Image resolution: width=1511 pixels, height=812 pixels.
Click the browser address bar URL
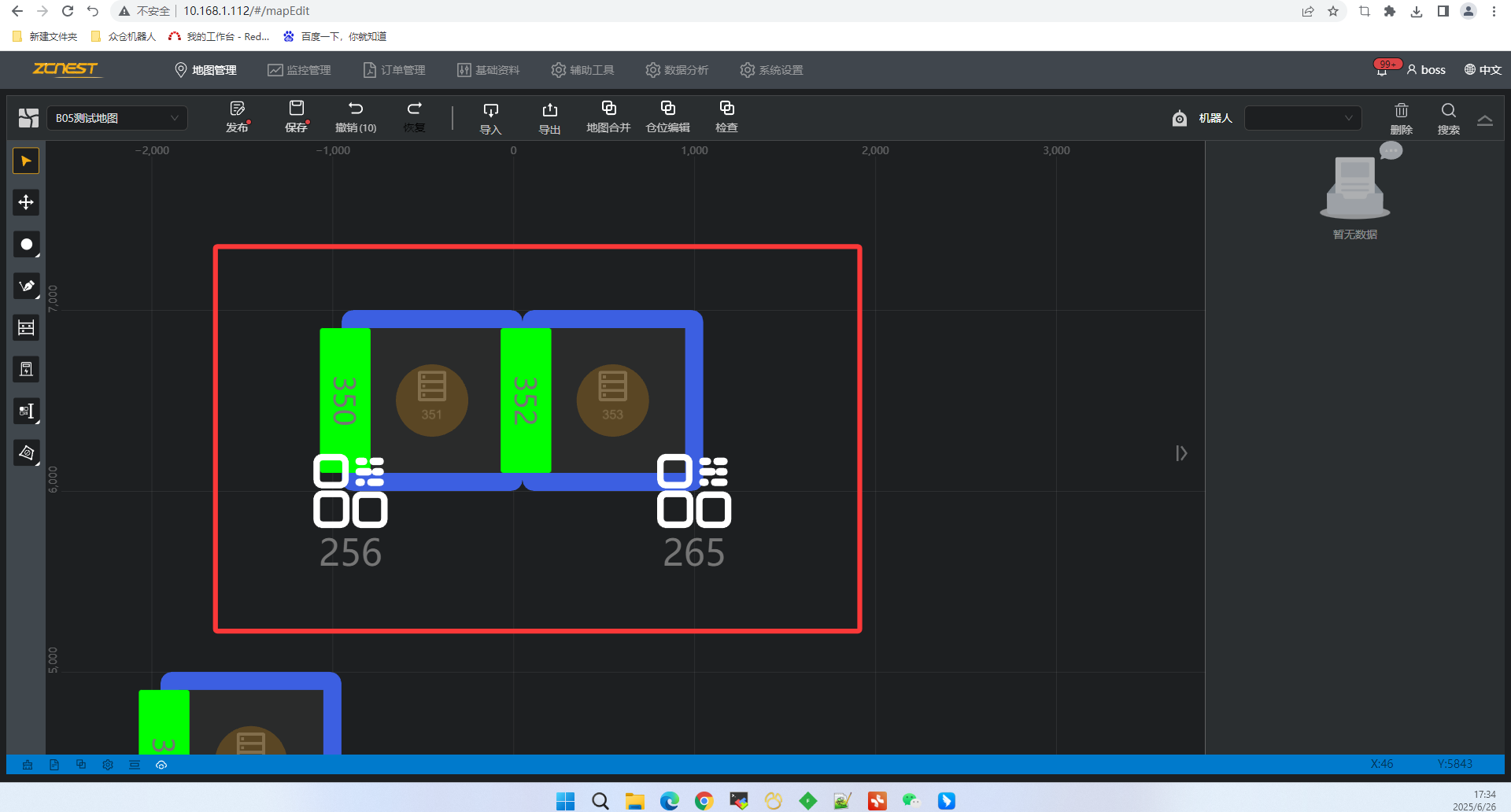pyautogui.click(x=246, y=11)
